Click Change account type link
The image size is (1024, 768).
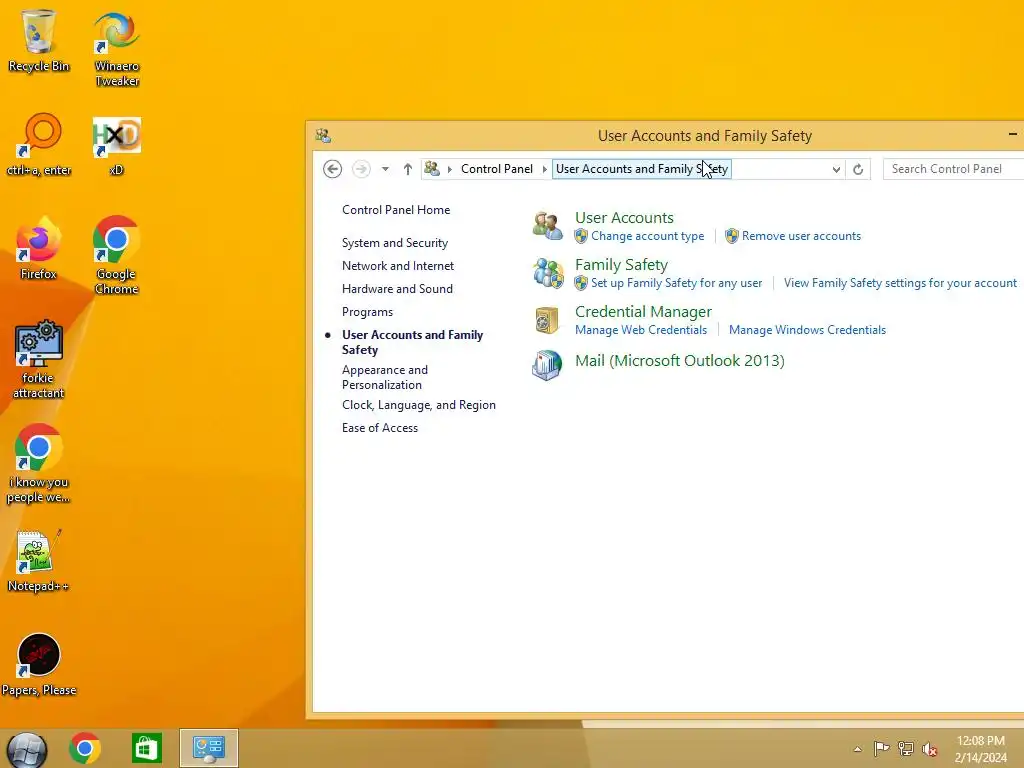(x=647, y=236)
